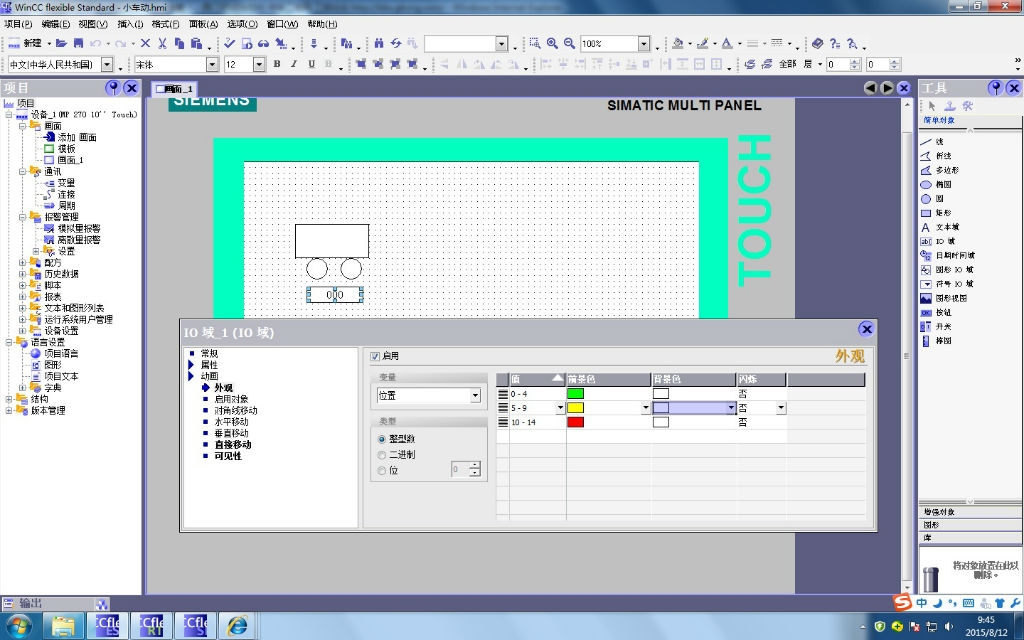Open the 插入(I) menu
Viewport: 1024px width, 640px height.
click(130, 24)
